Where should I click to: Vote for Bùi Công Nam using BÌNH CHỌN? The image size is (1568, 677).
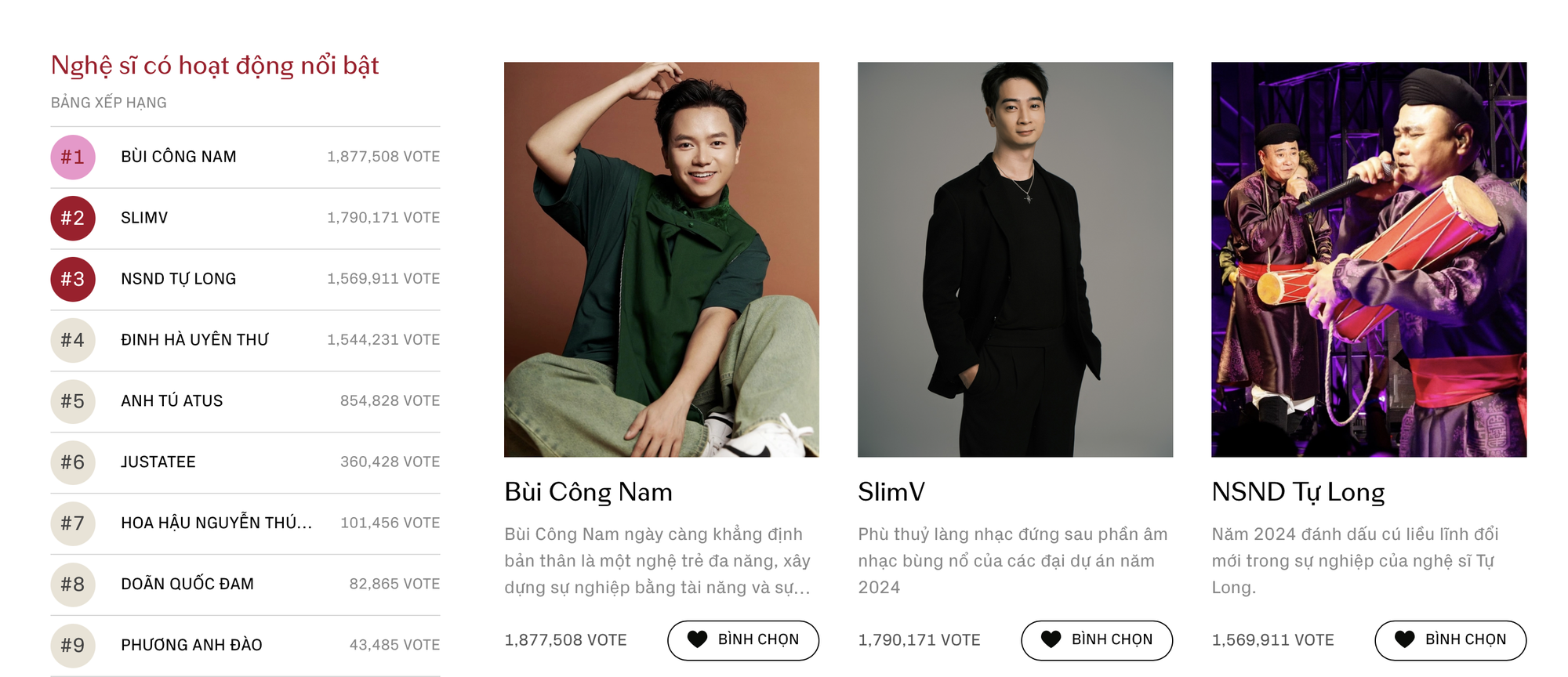tap(742, 639)
